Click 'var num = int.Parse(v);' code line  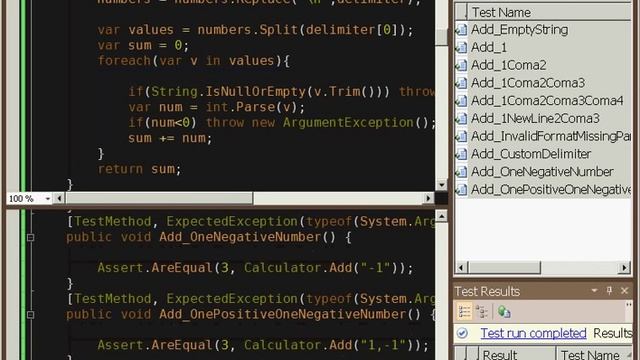coord(216,107)
